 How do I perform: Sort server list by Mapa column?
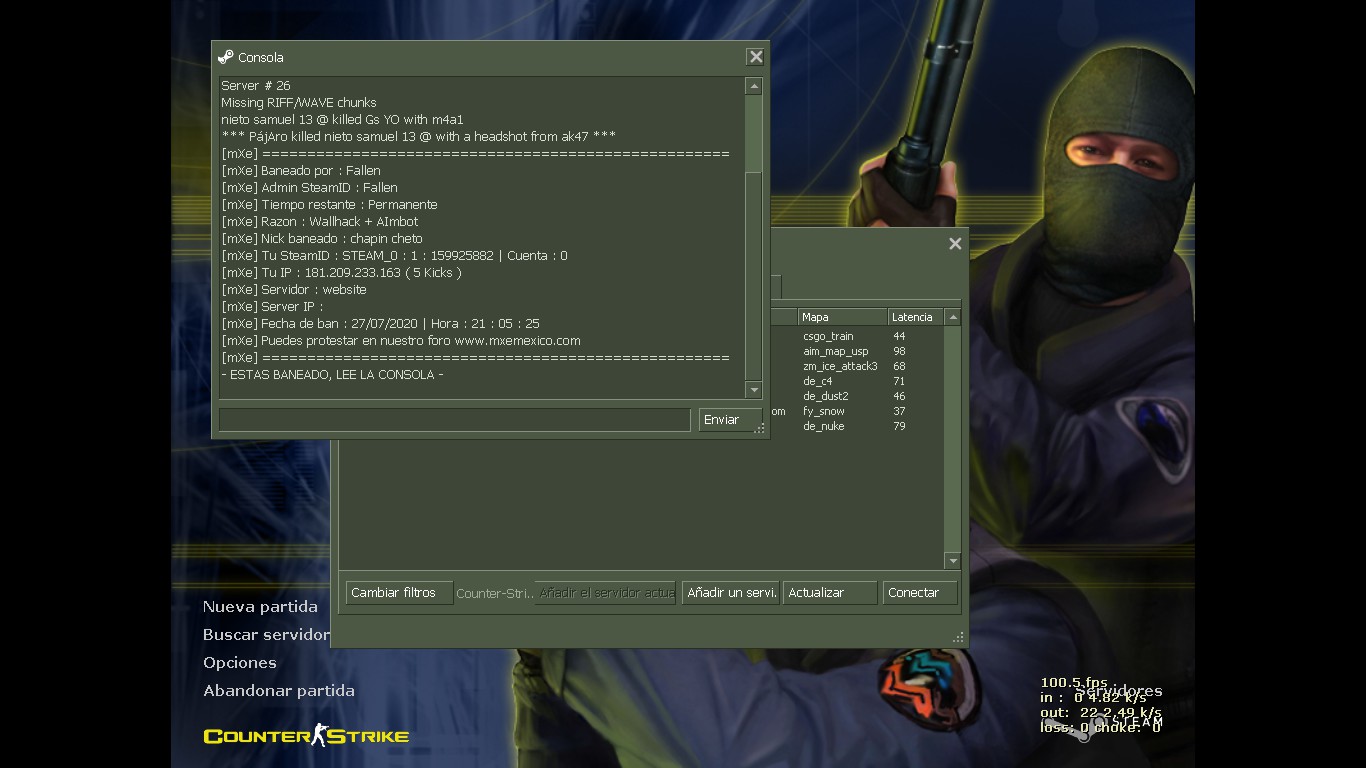843,317
